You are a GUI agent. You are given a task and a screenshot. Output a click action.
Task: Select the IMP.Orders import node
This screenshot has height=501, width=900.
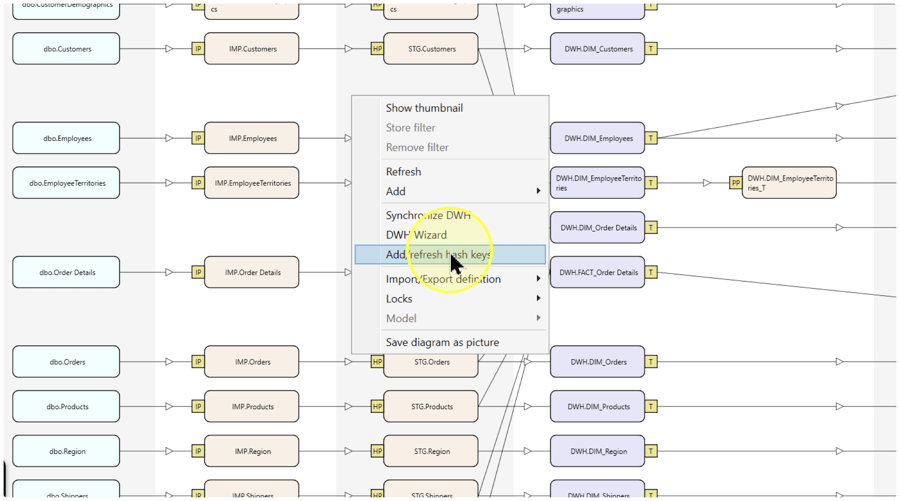pos(252,362)
